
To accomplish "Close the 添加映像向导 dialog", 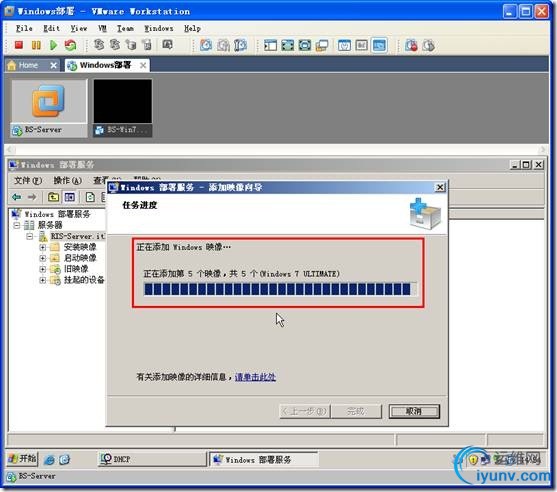I will [x=440, y=187].
